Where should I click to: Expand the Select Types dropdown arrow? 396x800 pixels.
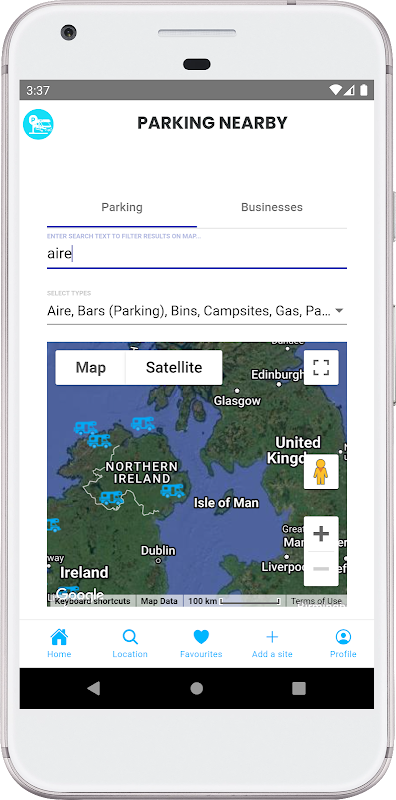[339, 311]
